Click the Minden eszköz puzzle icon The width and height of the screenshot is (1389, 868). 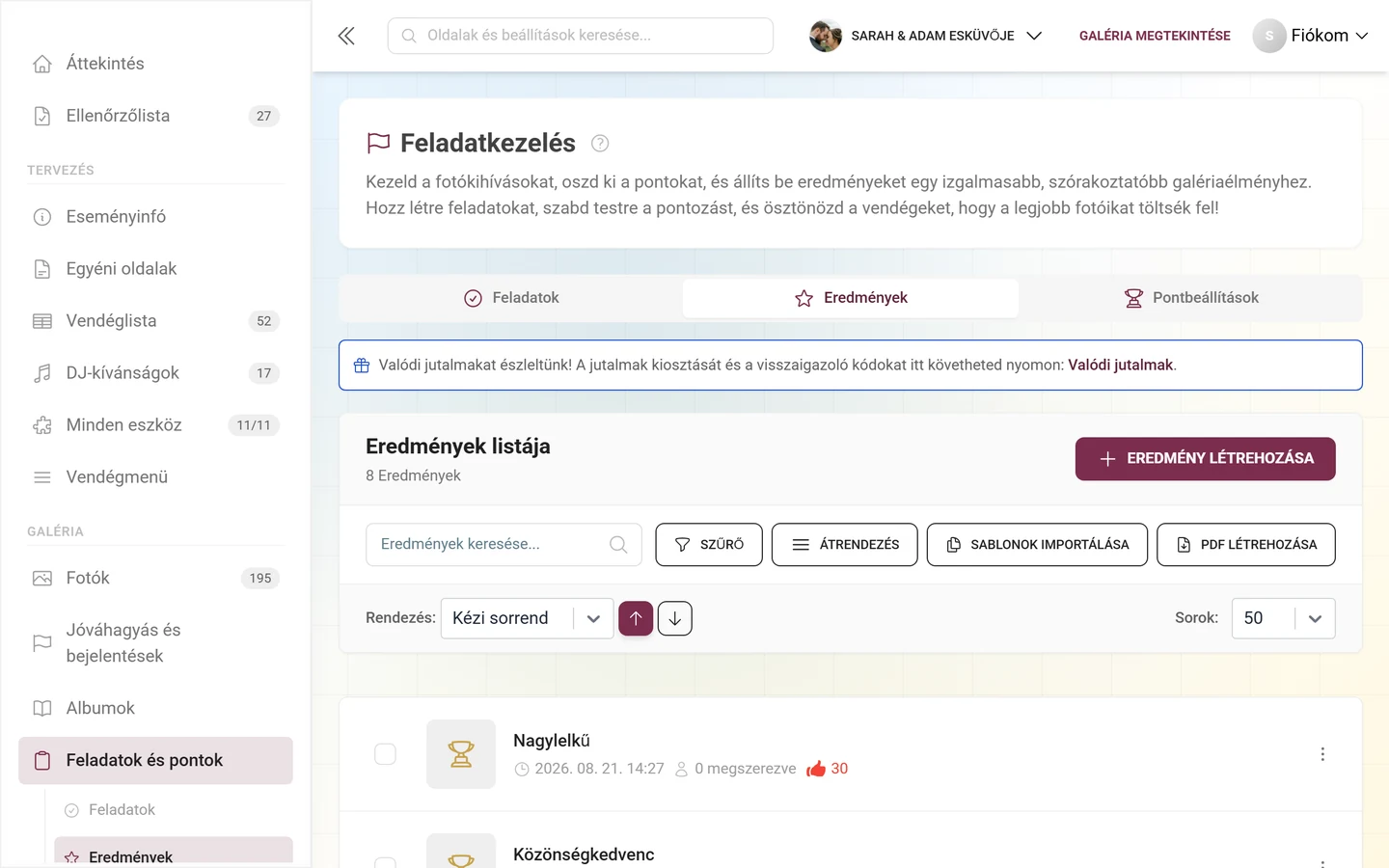pyautogui.click(x=42, y=425)
